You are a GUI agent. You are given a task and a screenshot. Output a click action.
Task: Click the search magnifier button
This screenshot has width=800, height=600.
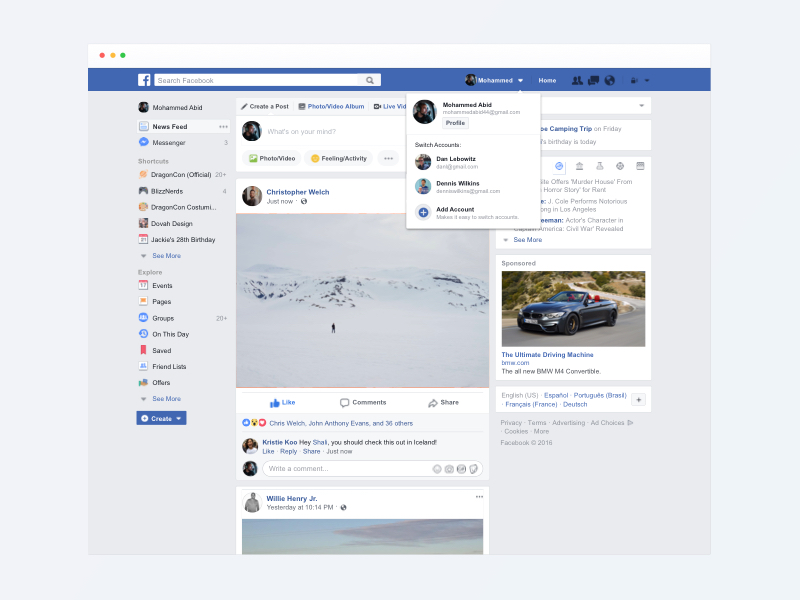coord(370,80)
